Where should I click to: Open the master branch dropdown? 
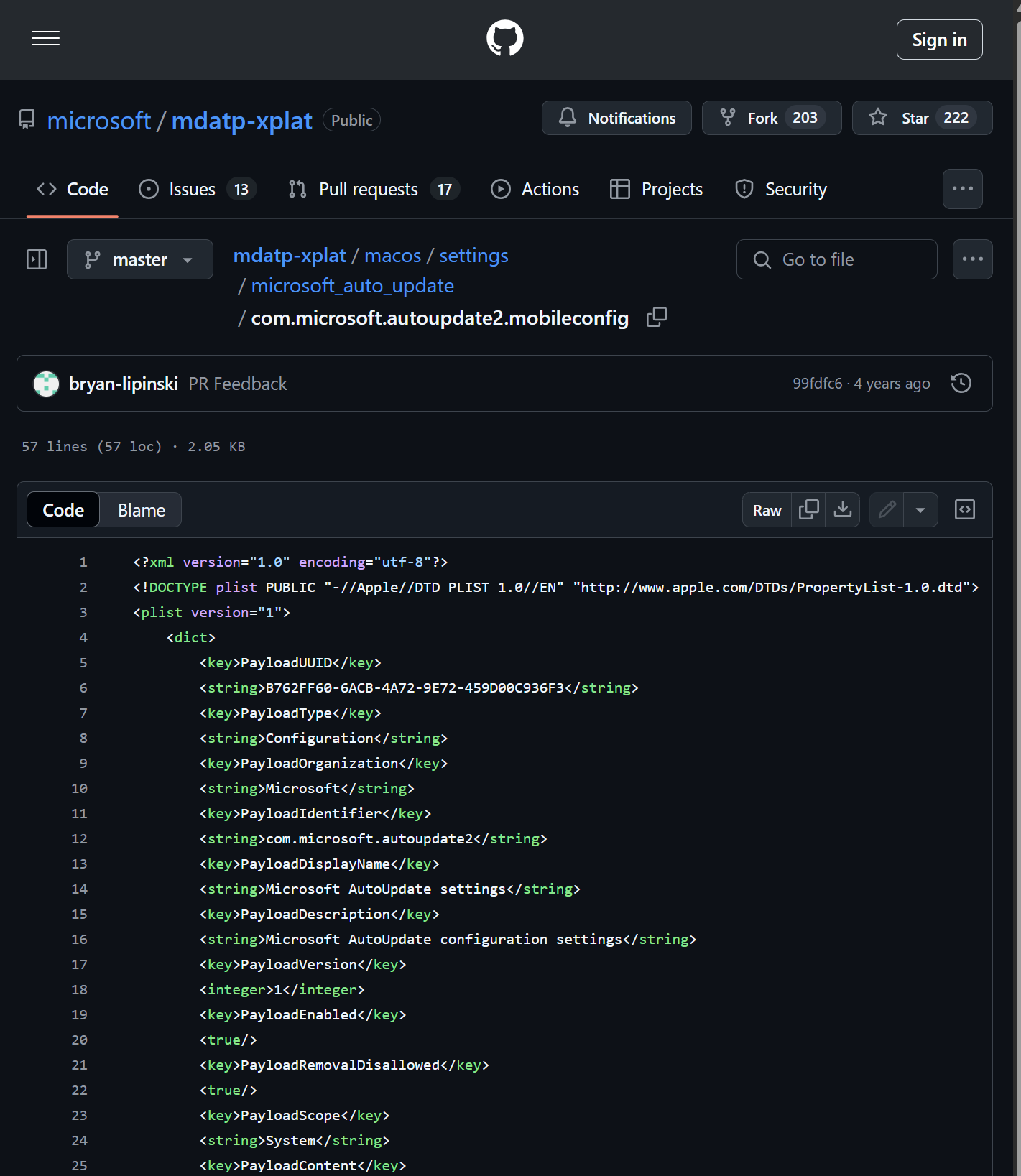(x=140, y=259)
